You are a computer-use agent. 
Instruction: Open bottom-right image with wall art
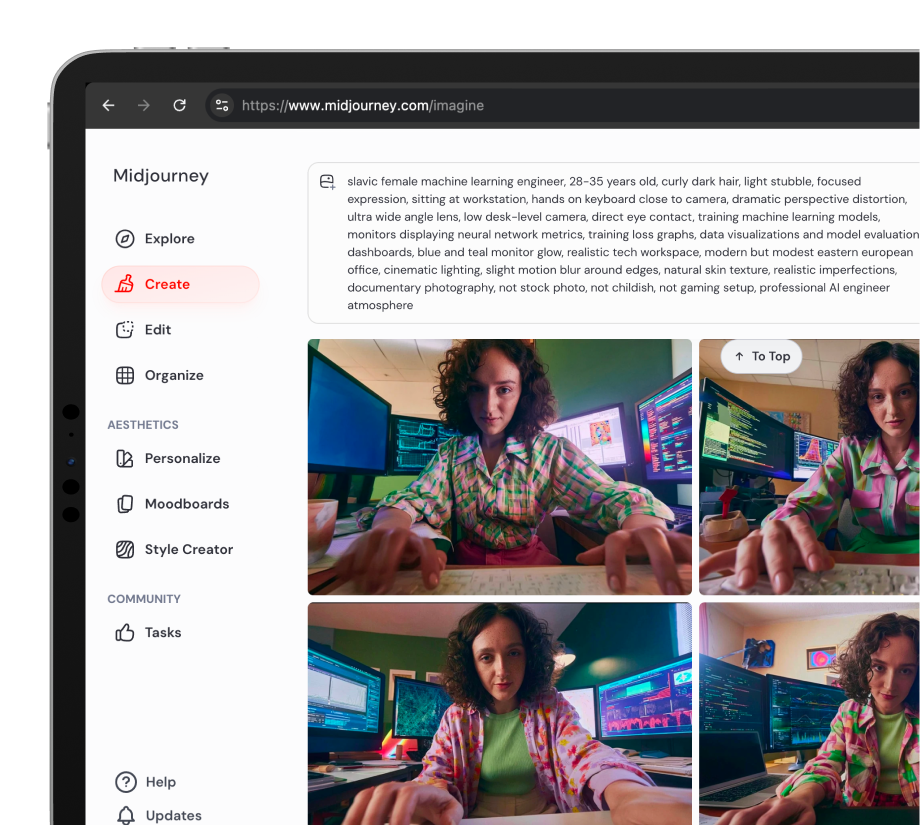click(809, 714)
